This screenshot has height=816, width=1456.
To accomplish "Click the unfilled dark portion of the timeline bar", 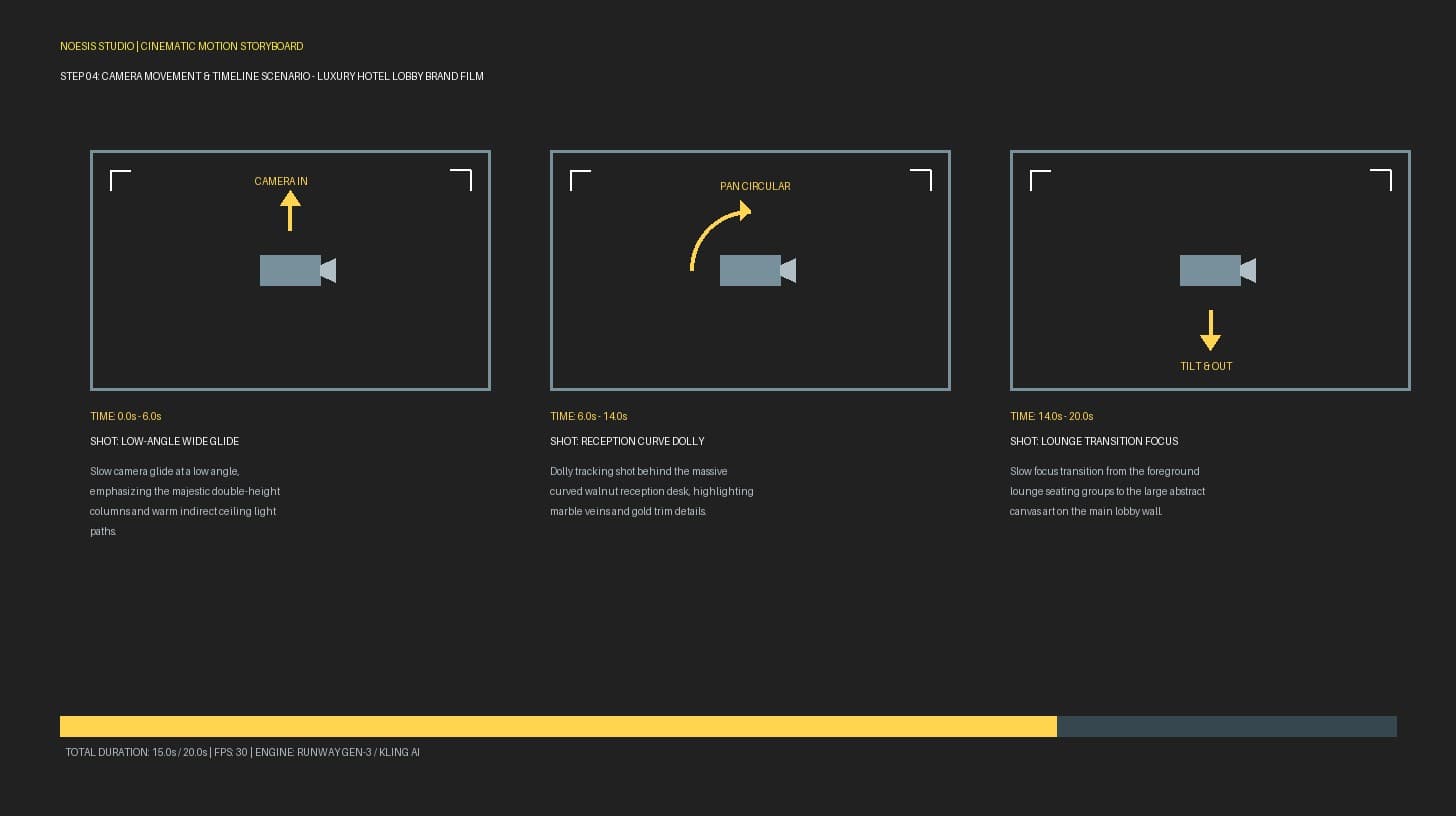I will click(1227, 726).
